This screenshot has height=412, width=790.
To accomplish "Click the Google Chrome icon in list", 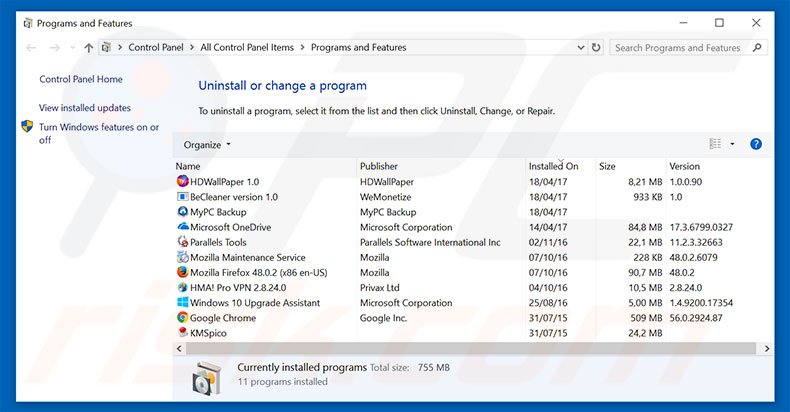I will [182, 317].
